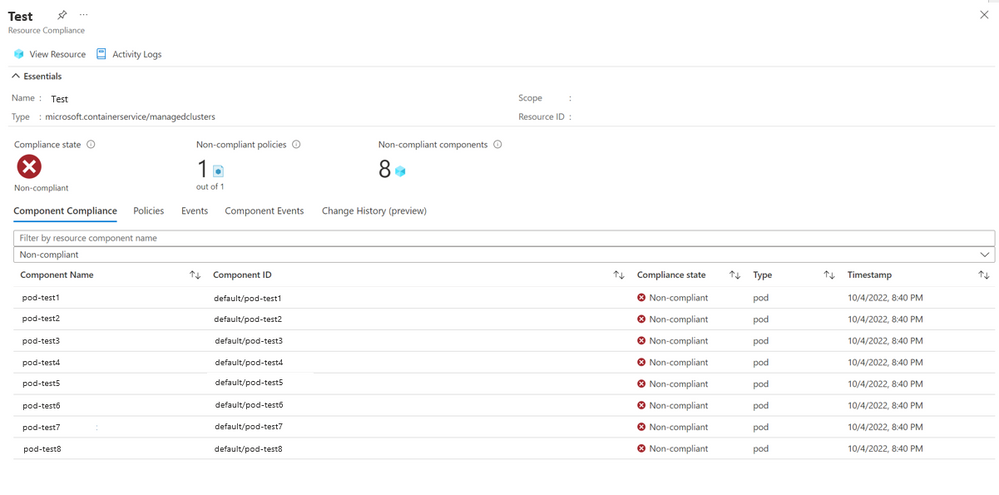Close the Resource Compliance blade

(984, 15)
